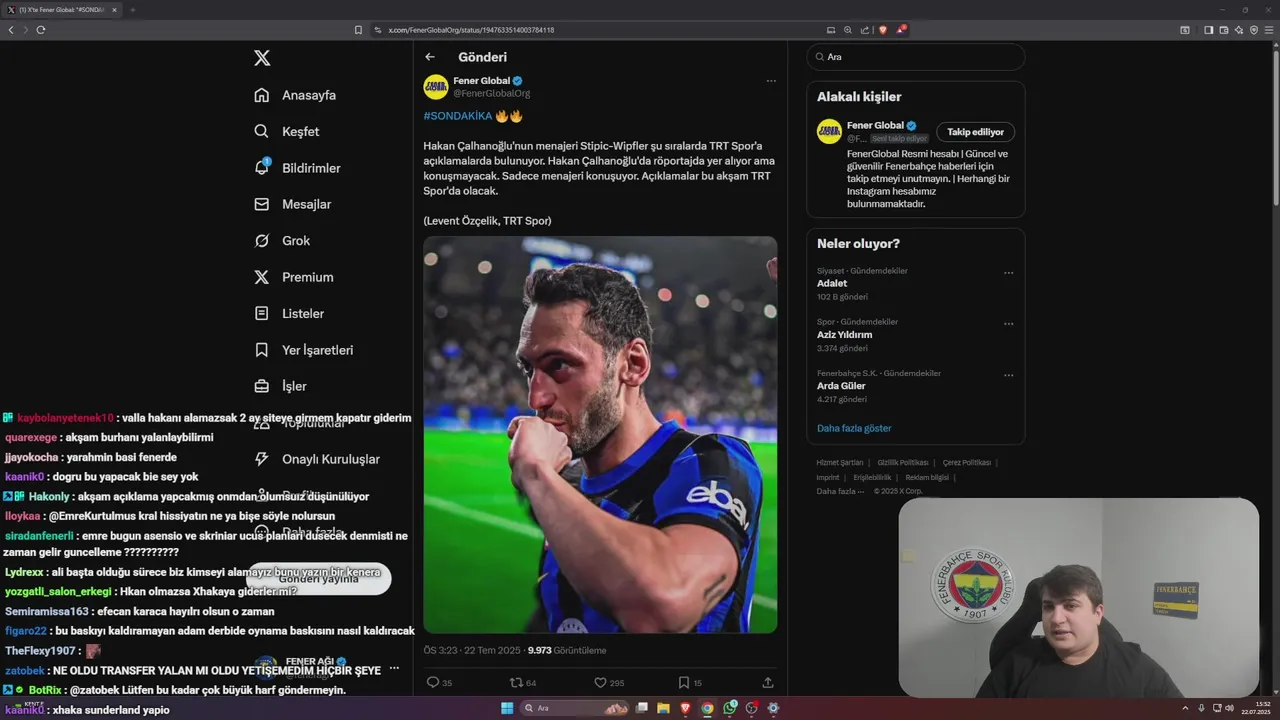1280x720 pixels.
Task: Open Yer İşaretleri bookmarks
Action: 303,350
